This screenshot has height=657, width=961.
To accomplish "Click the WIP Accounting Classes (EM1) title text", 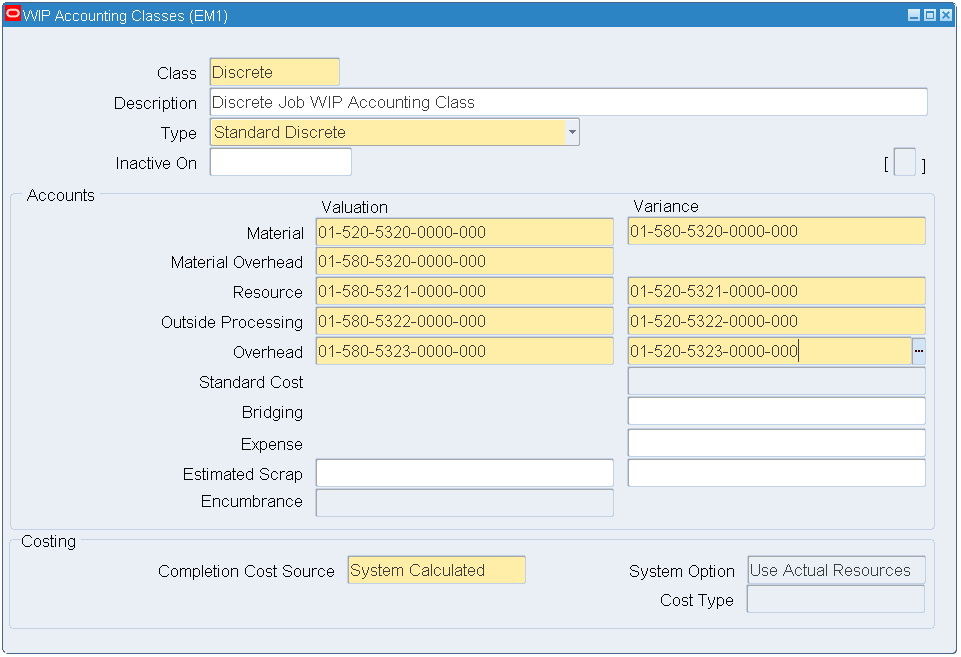I will (x=125, y=15).
